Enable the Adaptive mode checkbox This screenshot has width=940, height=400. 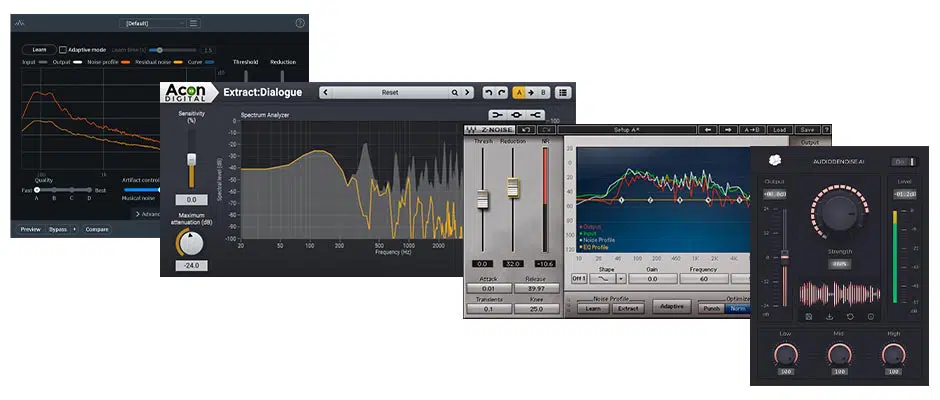tap(62, 50)
